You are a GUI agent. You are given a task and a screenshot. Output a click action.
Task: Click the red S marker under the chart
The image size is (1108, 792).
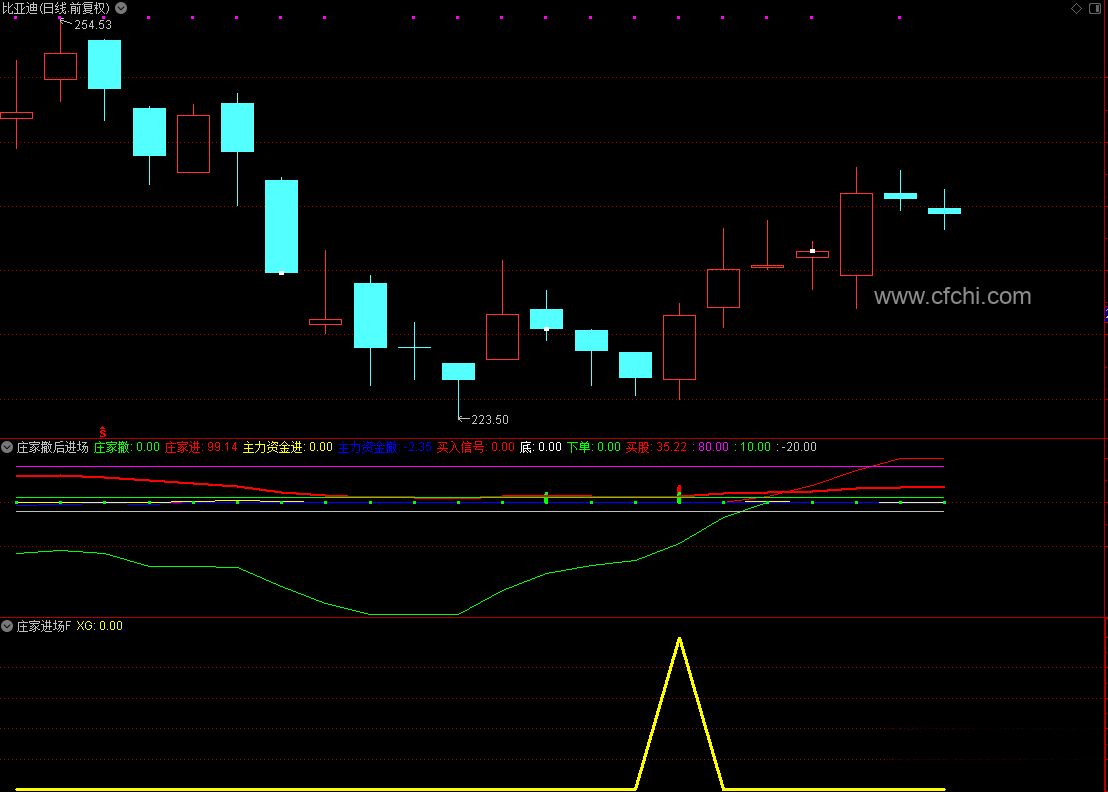click(x=102, y=431)
